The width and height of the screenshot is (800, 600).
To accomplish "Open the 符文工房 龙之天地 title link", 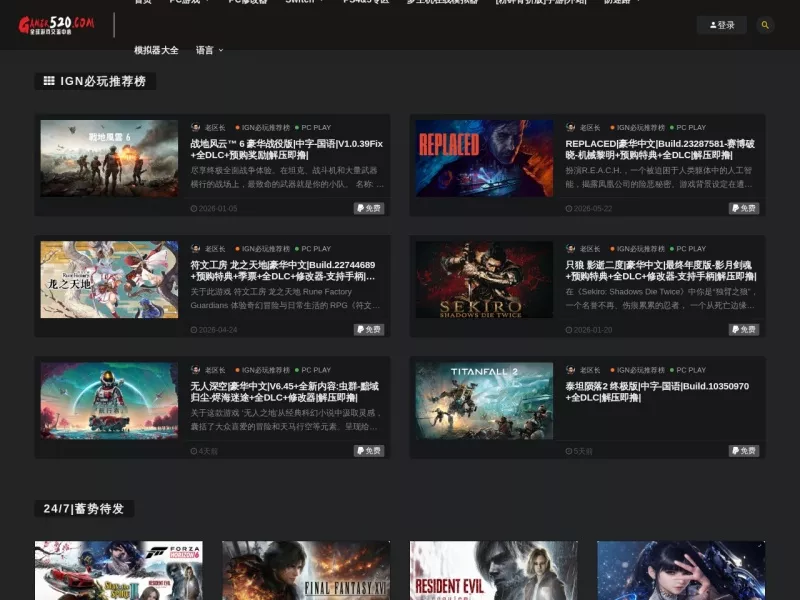I will [x=283, y=270].
